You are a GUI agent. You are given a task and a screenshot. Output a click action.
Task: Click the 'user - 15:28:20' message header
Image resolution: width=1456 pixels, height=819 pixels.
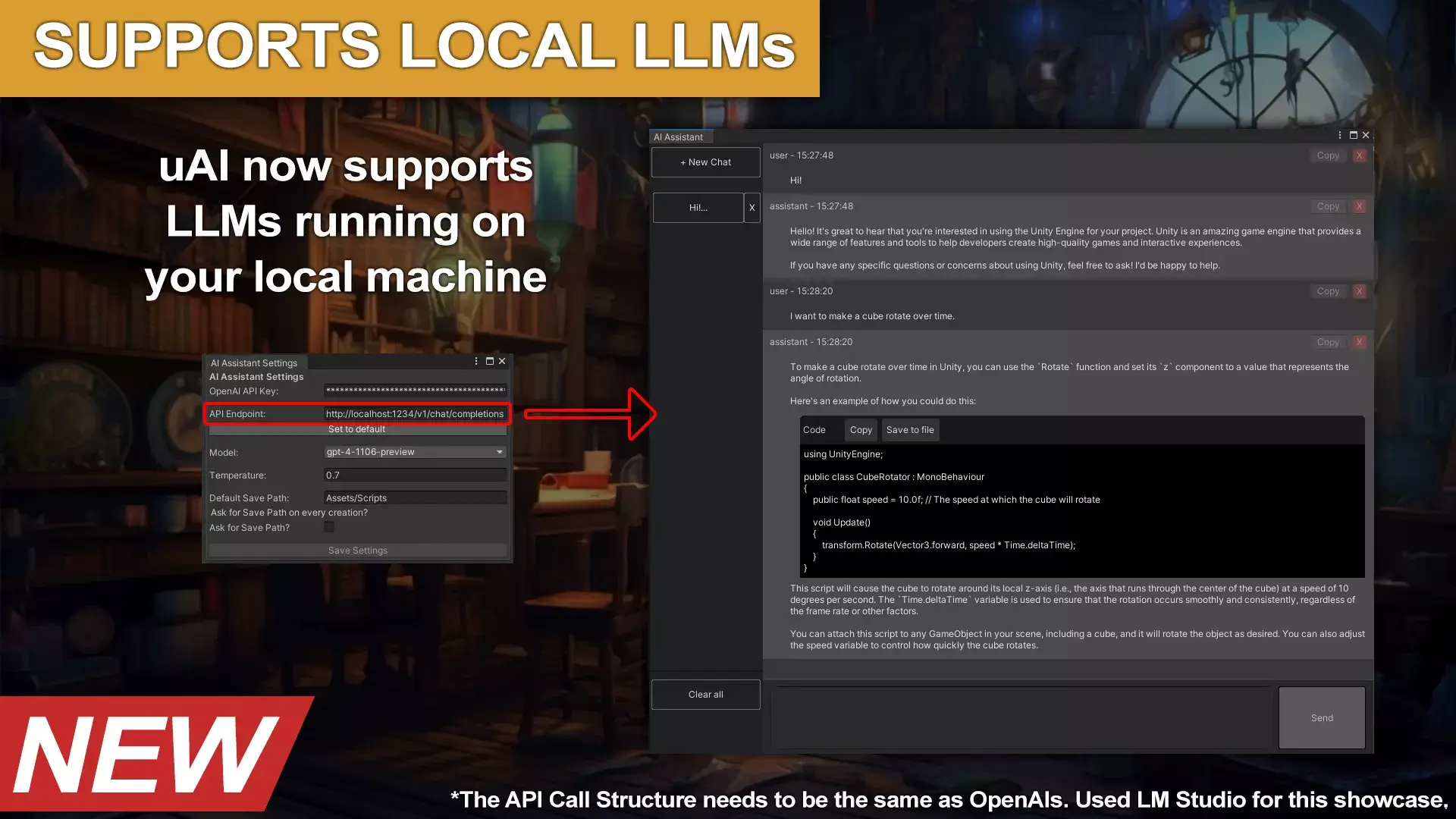coord(802,291)
